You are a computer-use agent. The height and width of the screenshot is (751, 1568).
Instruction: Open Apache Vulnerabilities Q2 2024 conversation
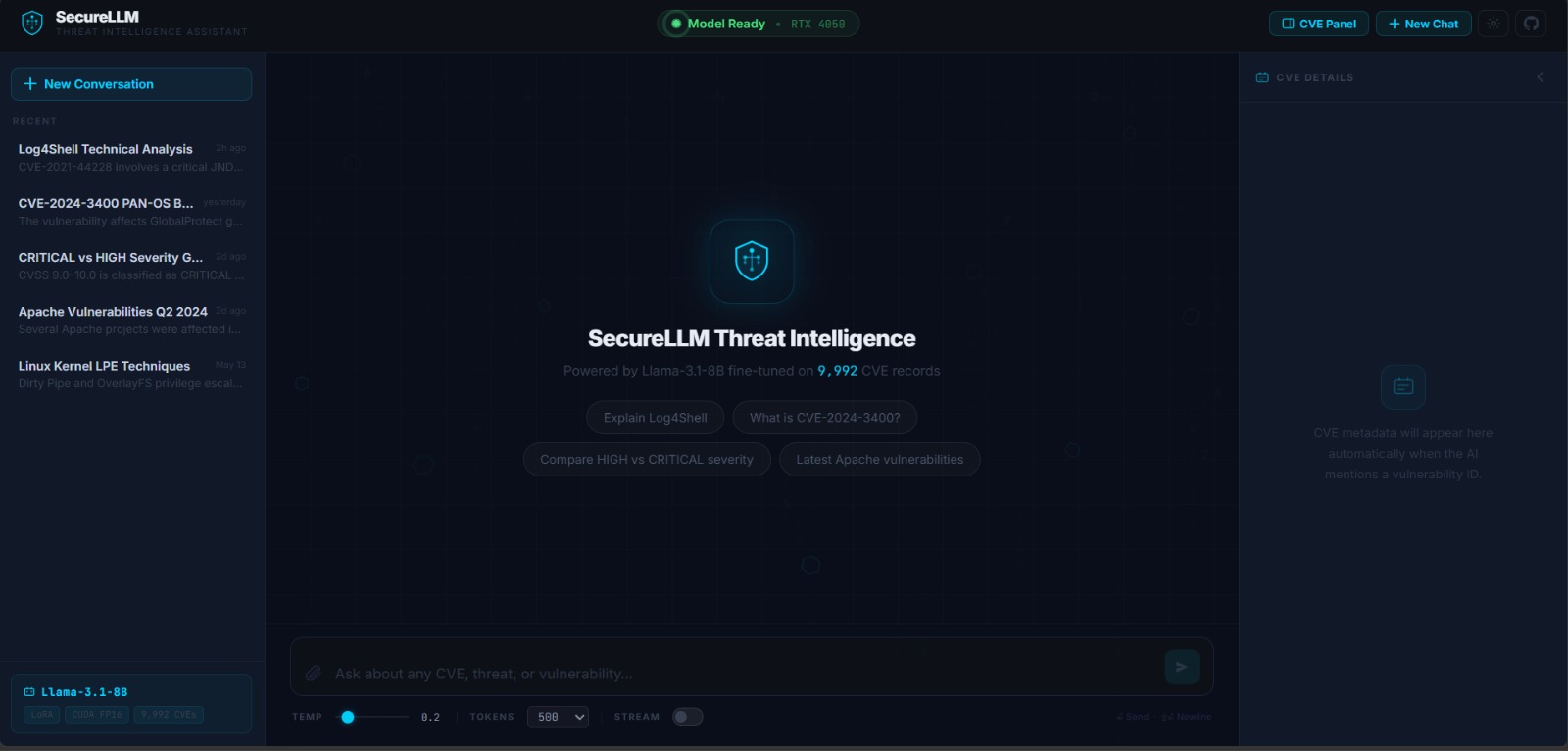click(x=131, y=320)
